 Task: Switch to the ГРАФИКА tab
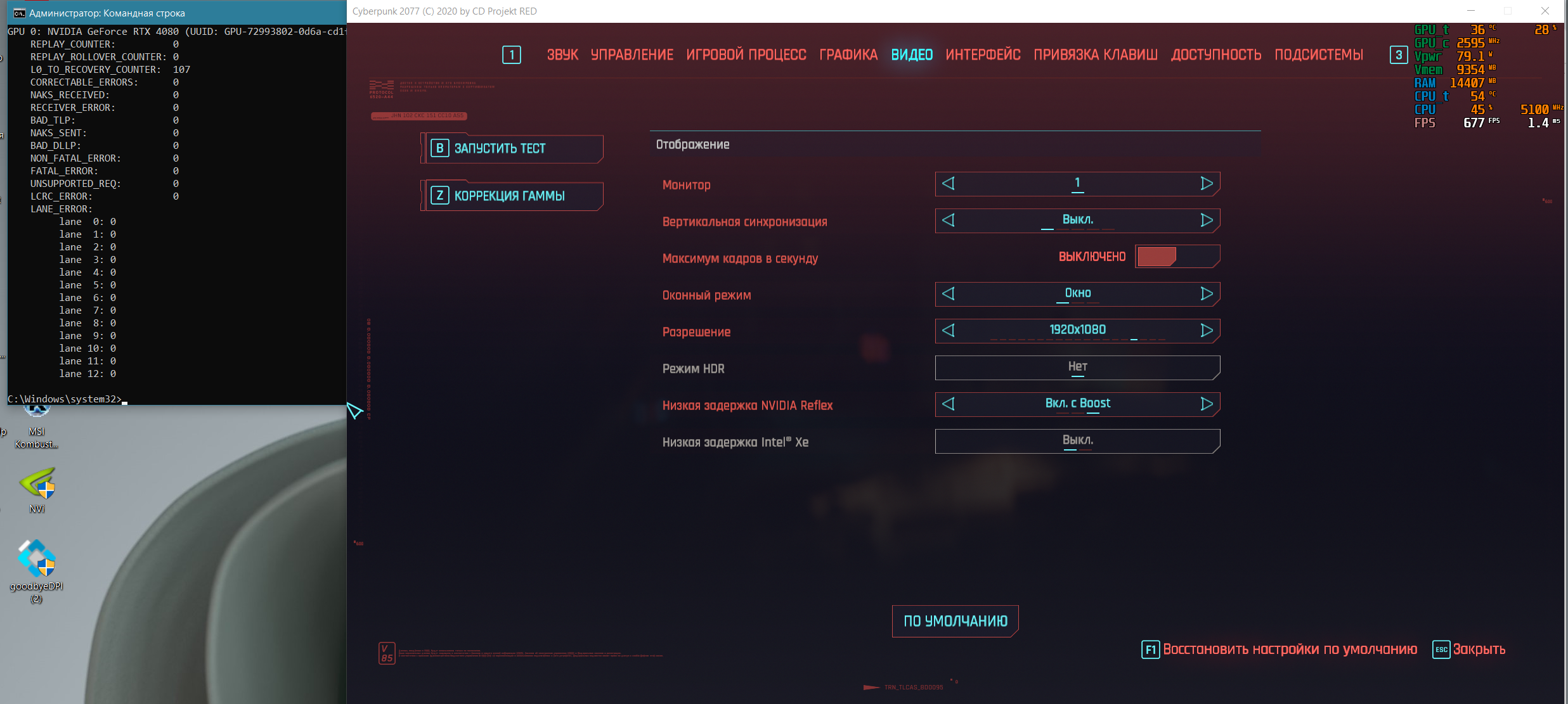point(848,55)
